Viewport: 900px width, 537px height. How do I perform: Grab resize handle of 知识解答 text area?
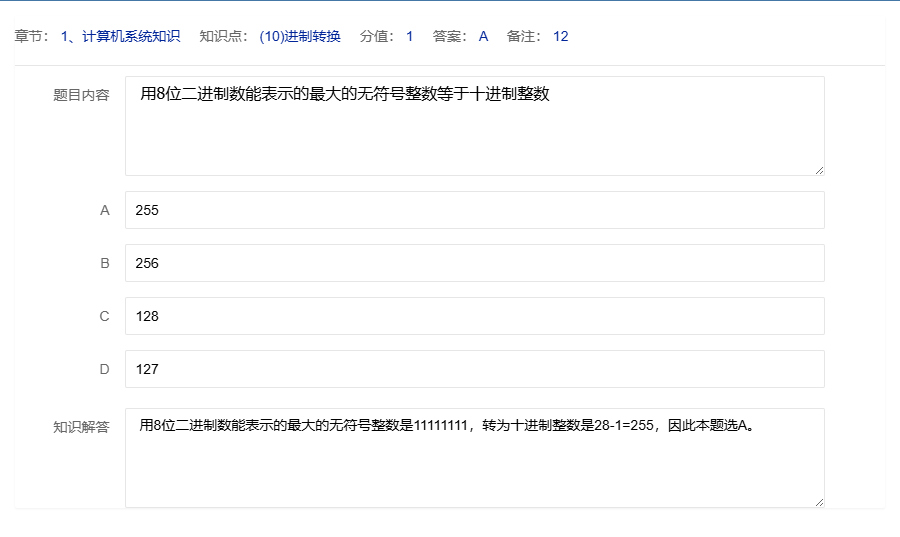point(819,502)
